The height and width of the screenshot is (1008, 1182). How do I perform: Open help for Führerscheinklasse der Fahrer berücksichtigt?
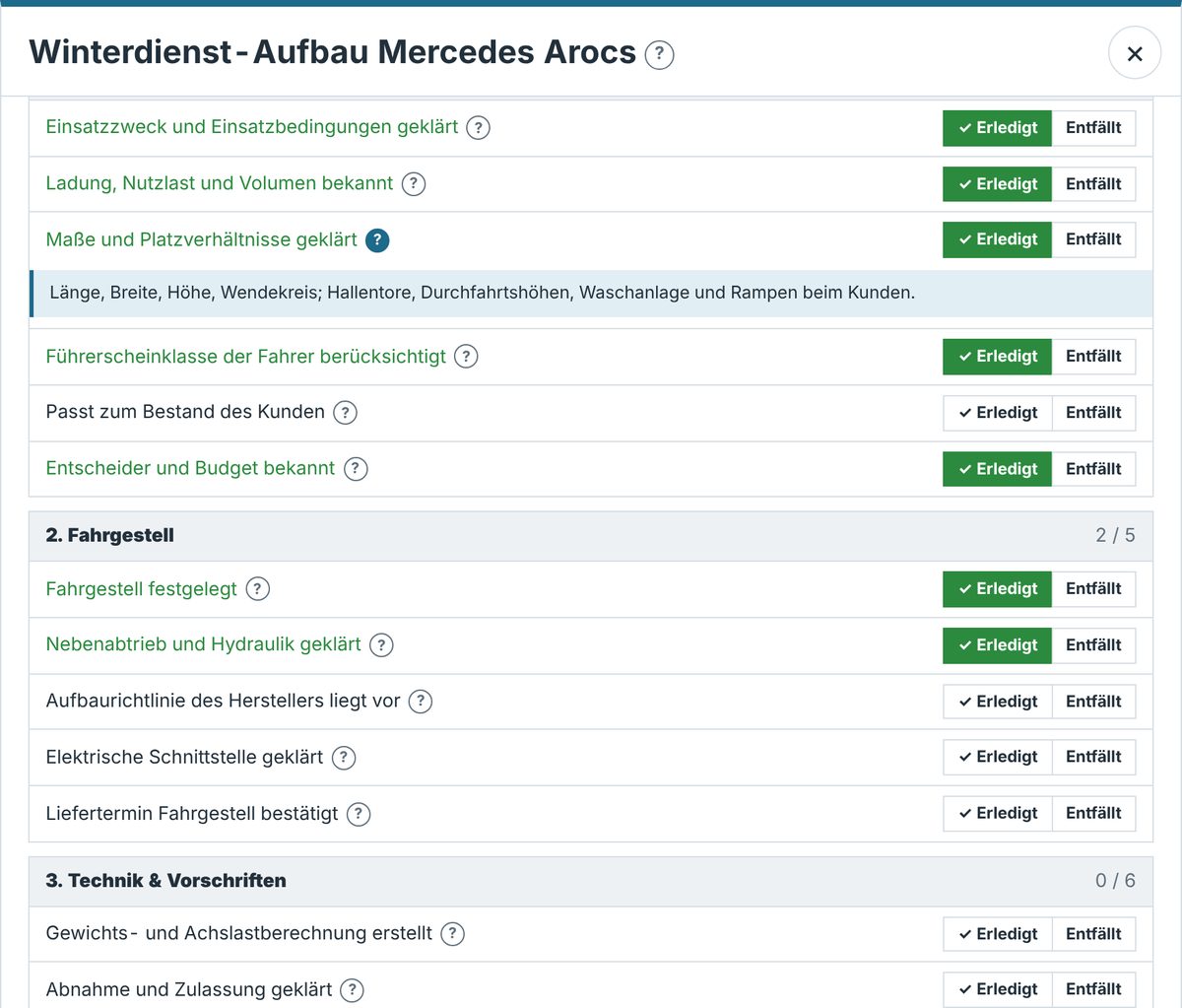point(466,357)
